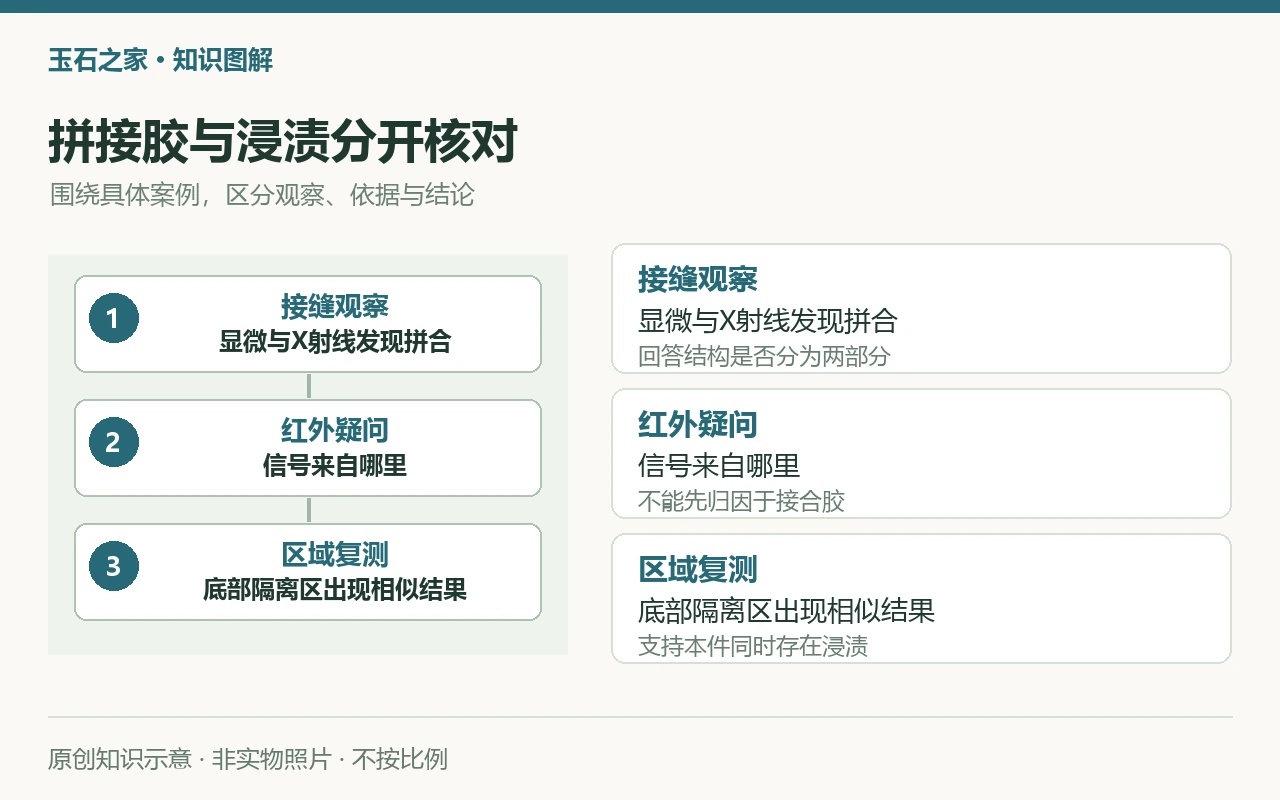Select bold "底部隔离区出现相似结果" in step 3 box

[334, 590]
